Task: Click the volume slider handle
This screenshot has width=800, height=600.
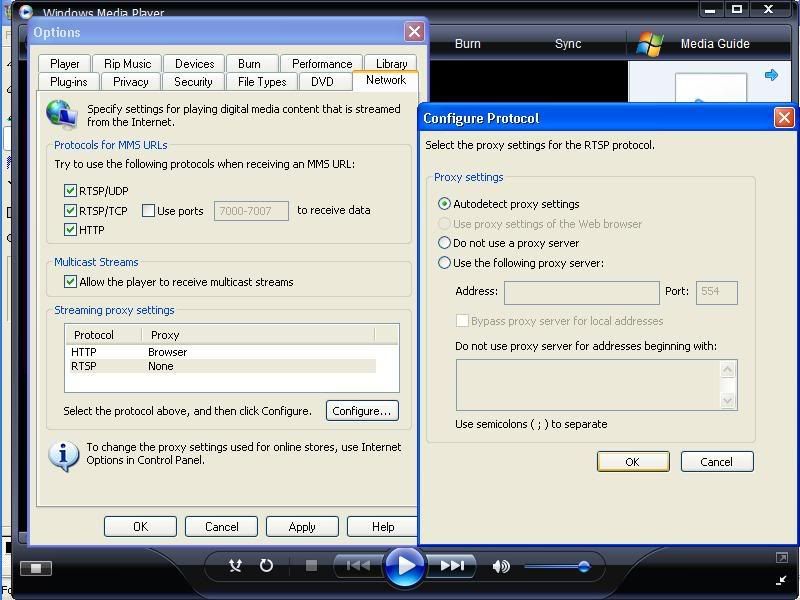Action: point(584,566)
